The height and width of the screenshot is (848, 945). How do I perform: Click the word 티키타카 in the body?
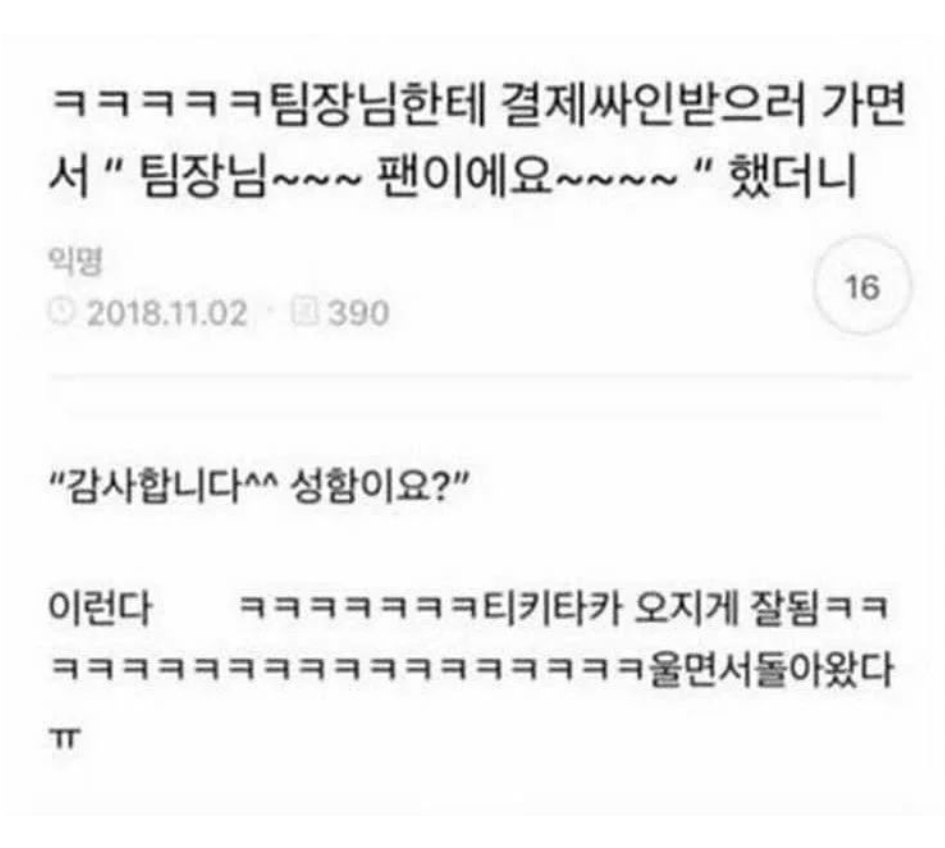551,607
